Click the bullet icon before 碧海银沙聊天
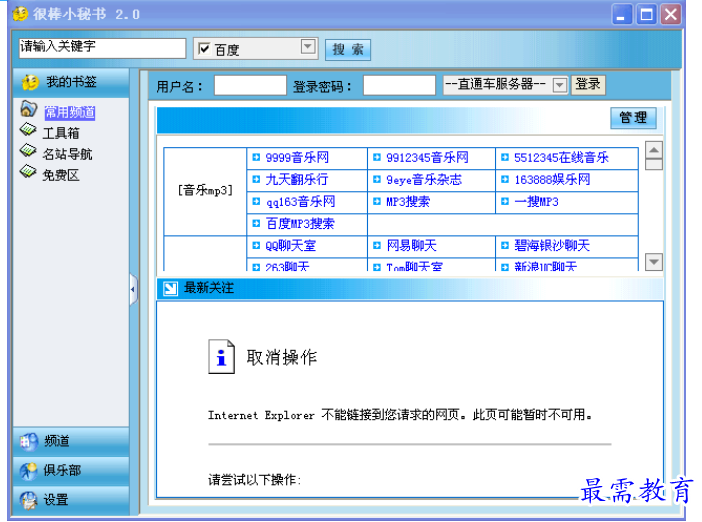The height and width of the screenshot is (522, 702). coord(505,245)
